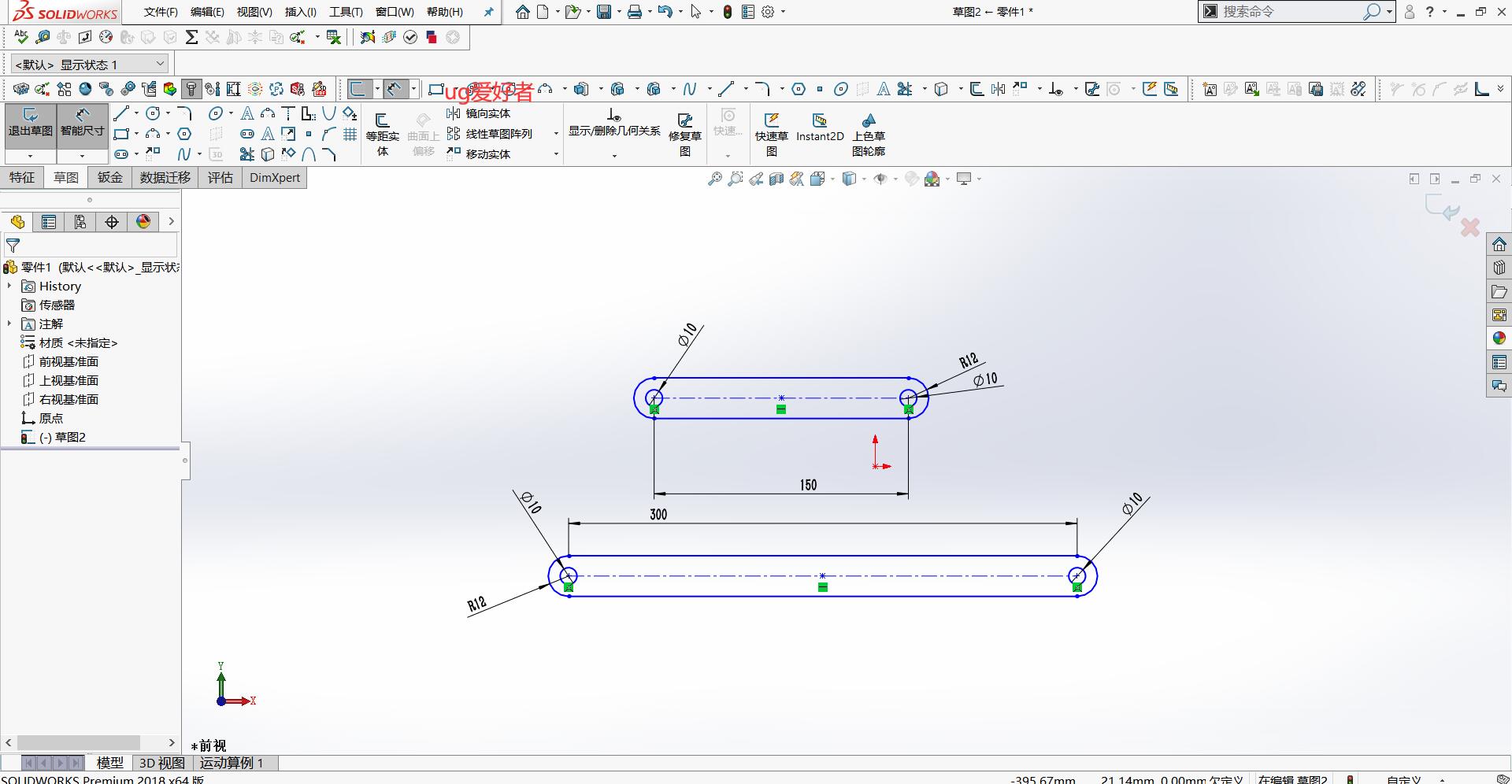
Task: Click the Undo arrow icon
Action: click(x=665, y=12)
